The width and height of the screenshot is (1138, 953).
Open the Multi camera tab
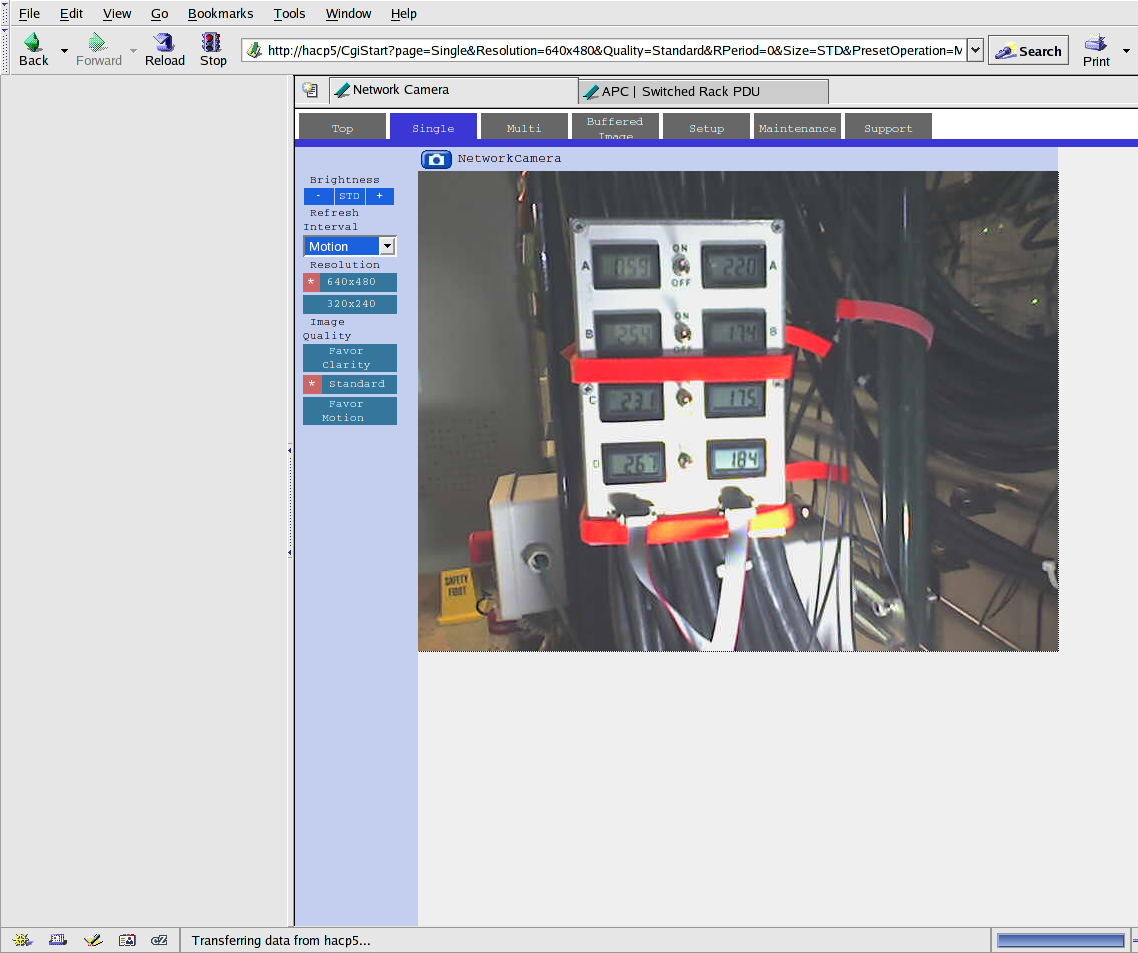tap(524, 127)
